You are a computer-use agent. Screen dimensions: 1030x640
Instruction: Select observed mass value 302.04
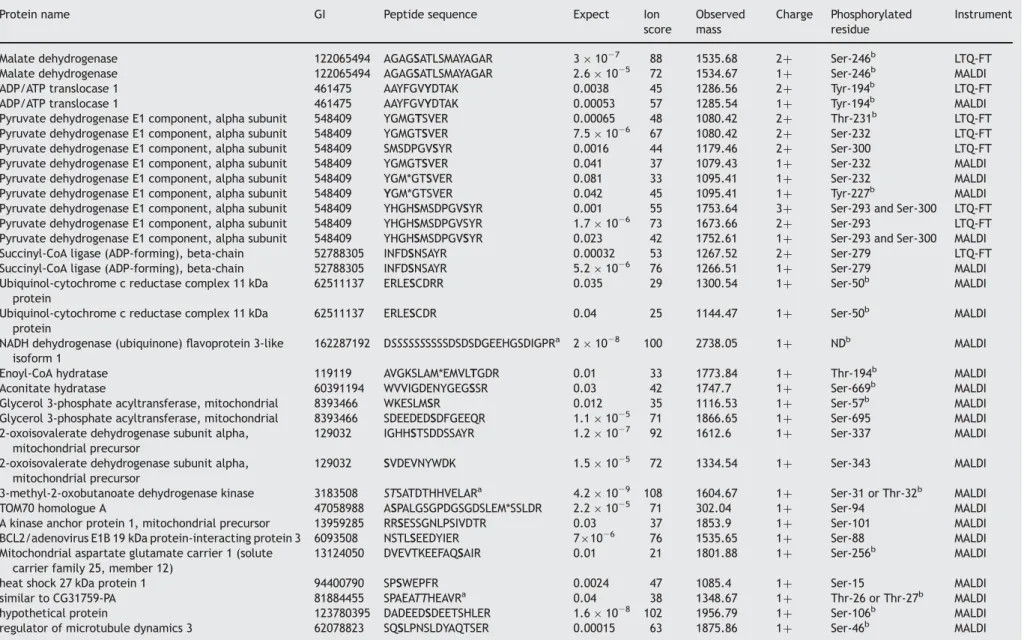(713, 509)
